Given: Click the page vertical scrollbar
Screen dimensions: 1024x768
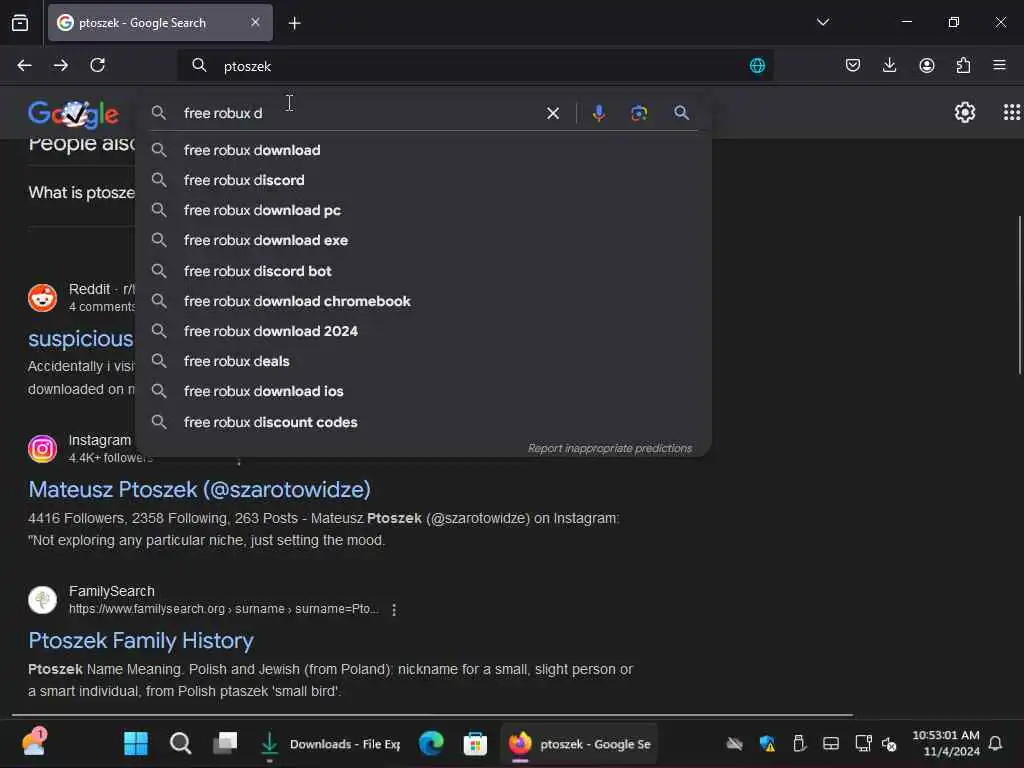Looking at the screenshot, I should 1019,295.
